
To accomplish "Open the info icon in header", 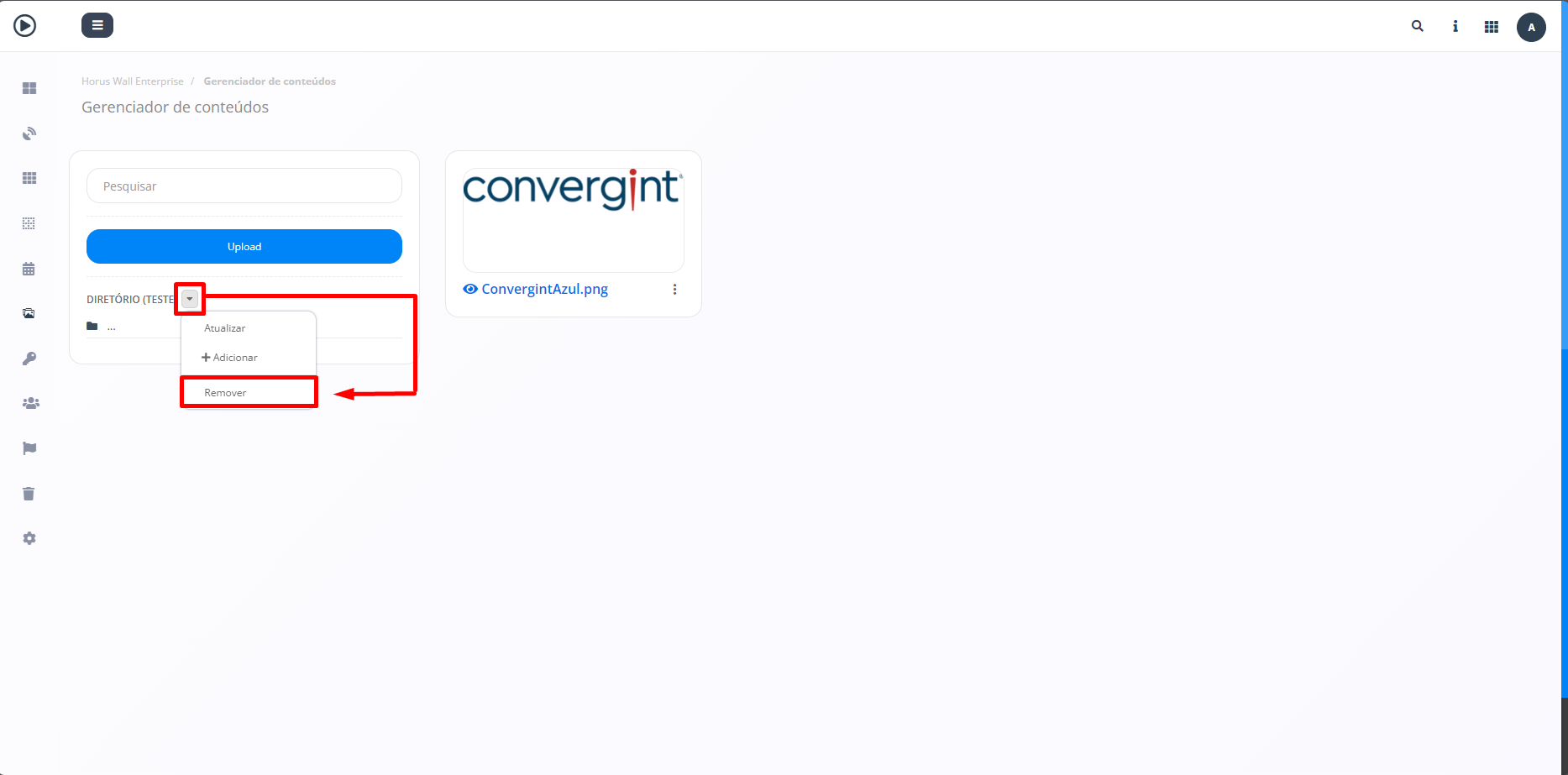I will [1455, 26].
